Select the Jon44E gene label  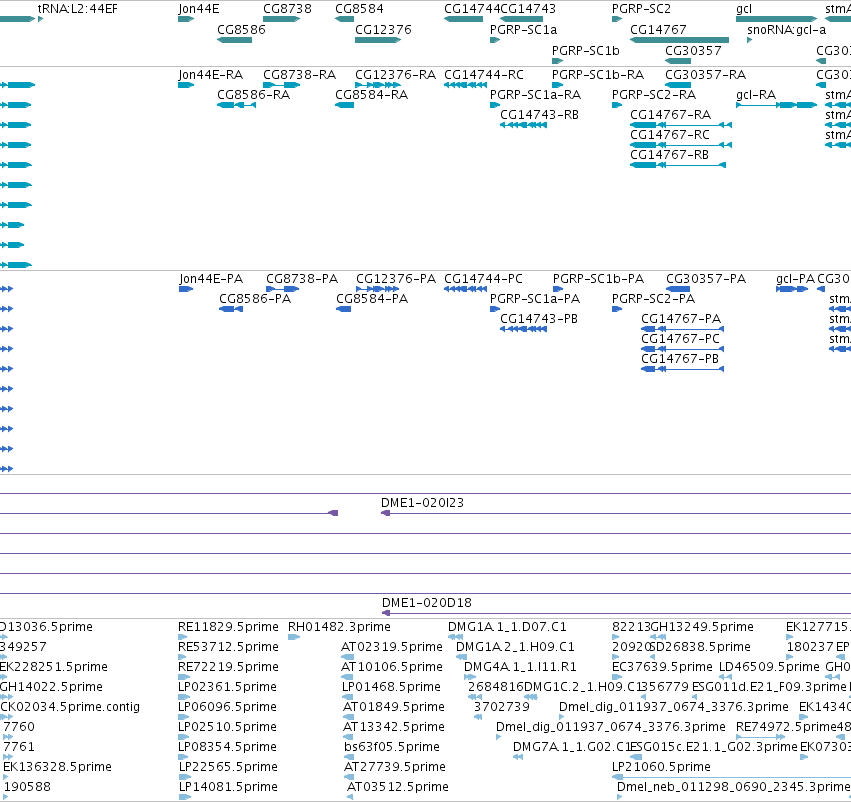(x=199, y=9)
